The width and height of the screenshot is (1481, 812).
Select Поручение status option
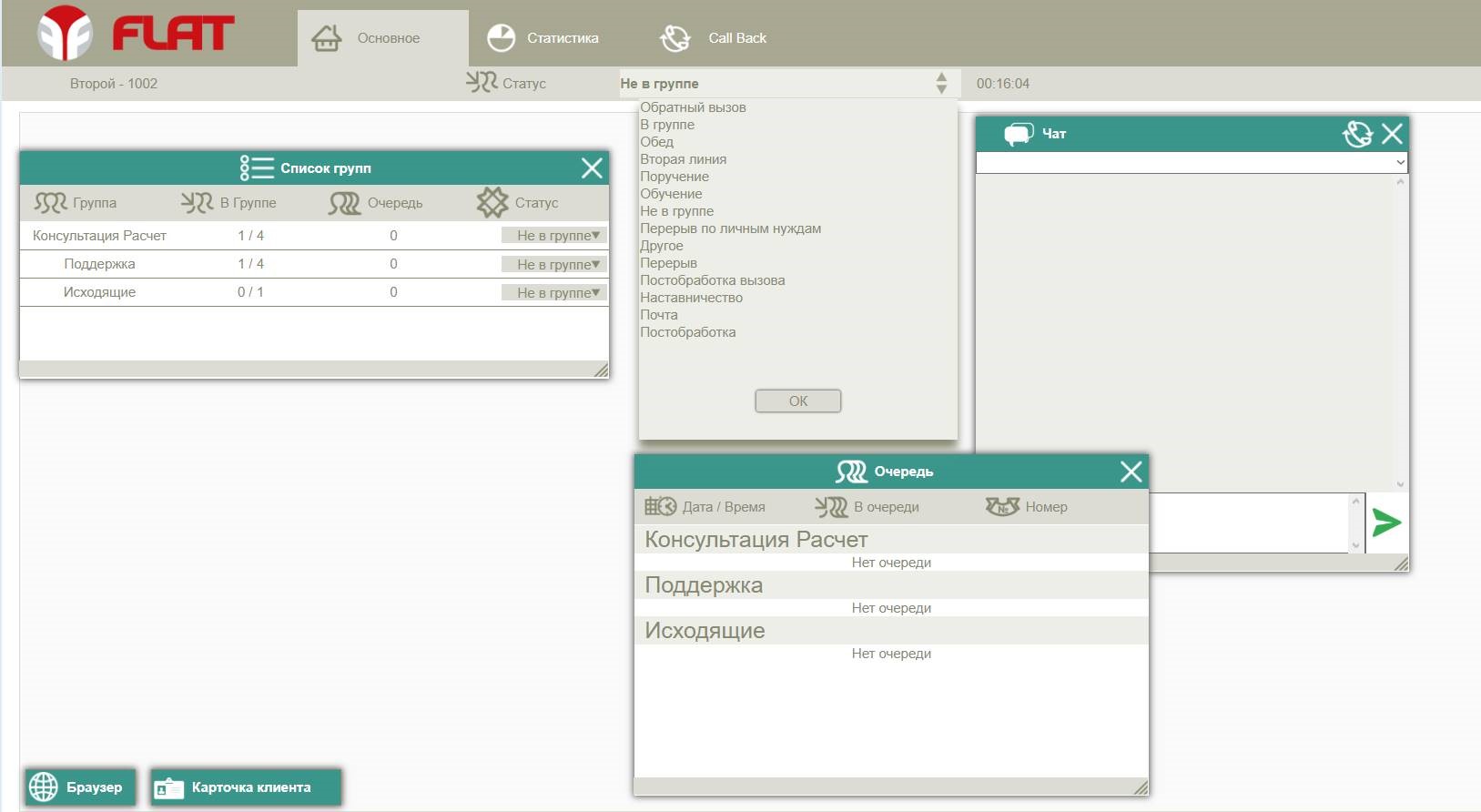point(675,177)
